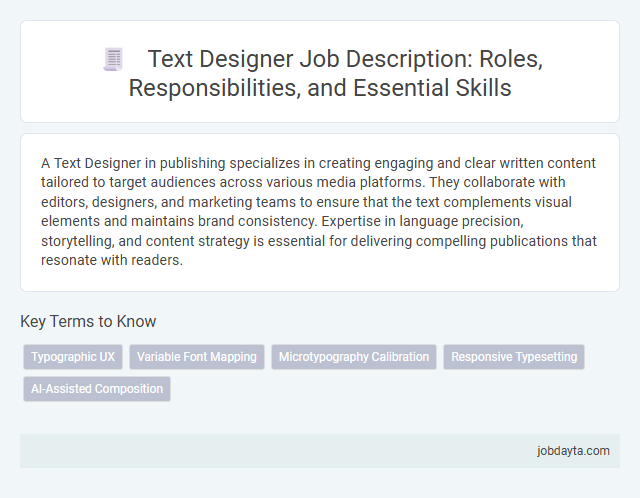Select the AI-Assisted Composition tag
The image size is (640, 498).
coord(97,389)
